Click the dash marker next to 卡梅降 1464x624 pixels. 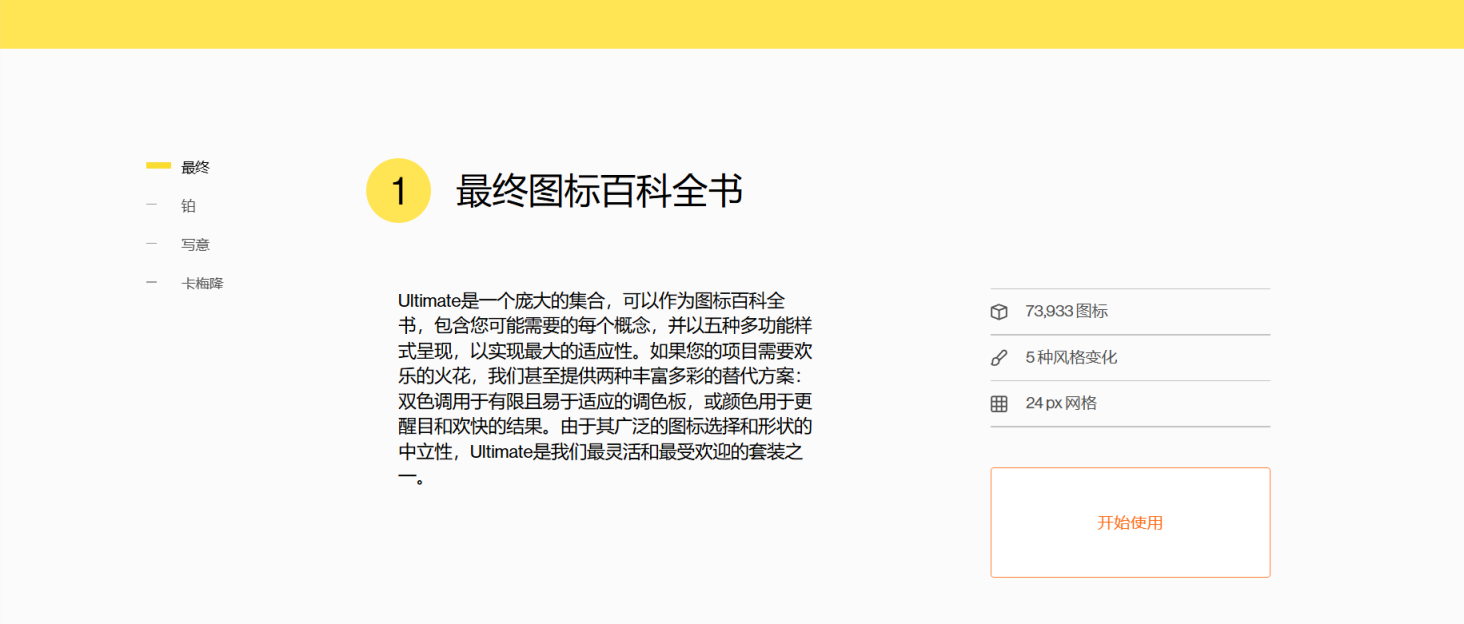click(152, 283)
